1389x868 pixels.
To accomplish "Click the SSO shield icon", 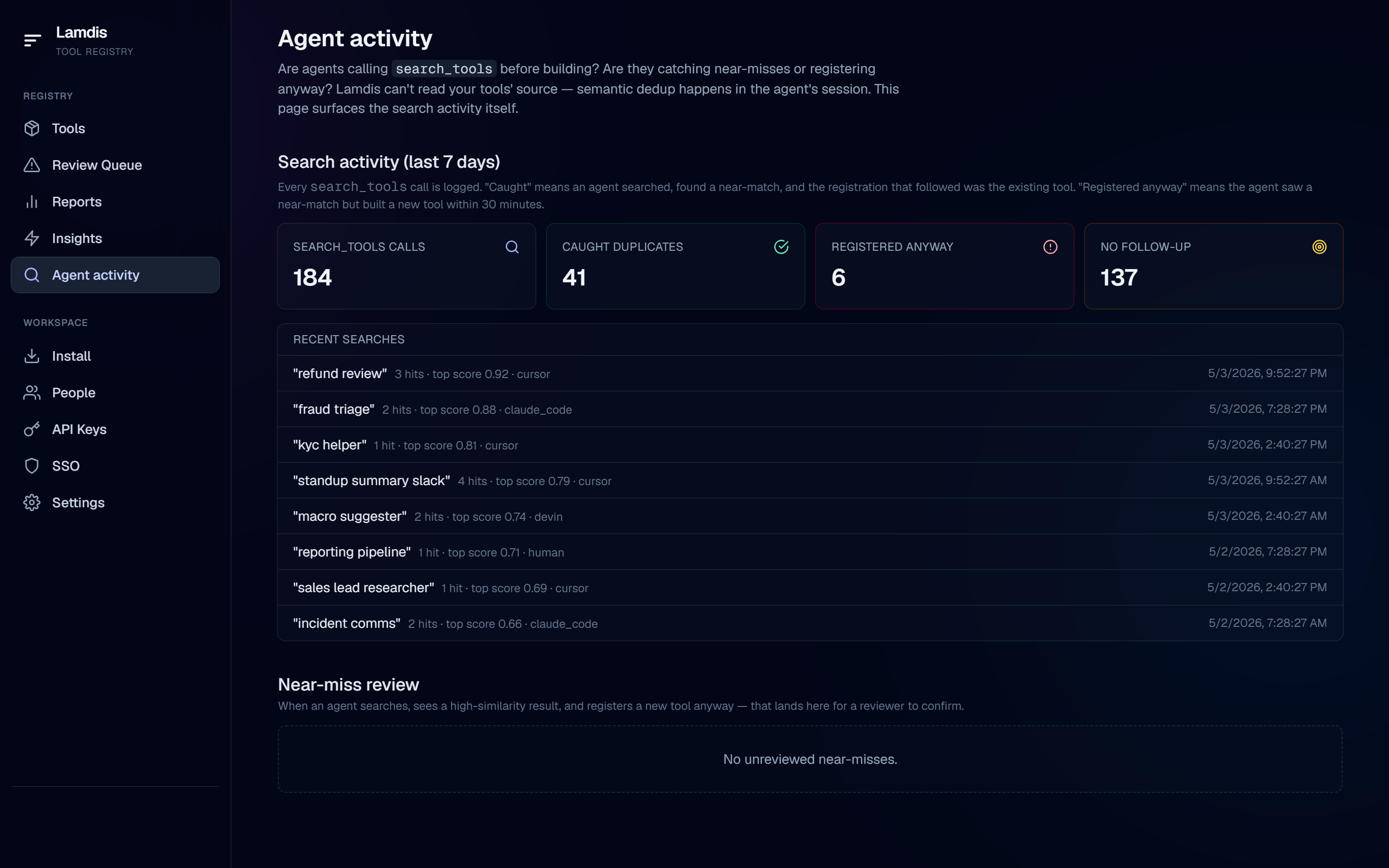I will (32, 465).
